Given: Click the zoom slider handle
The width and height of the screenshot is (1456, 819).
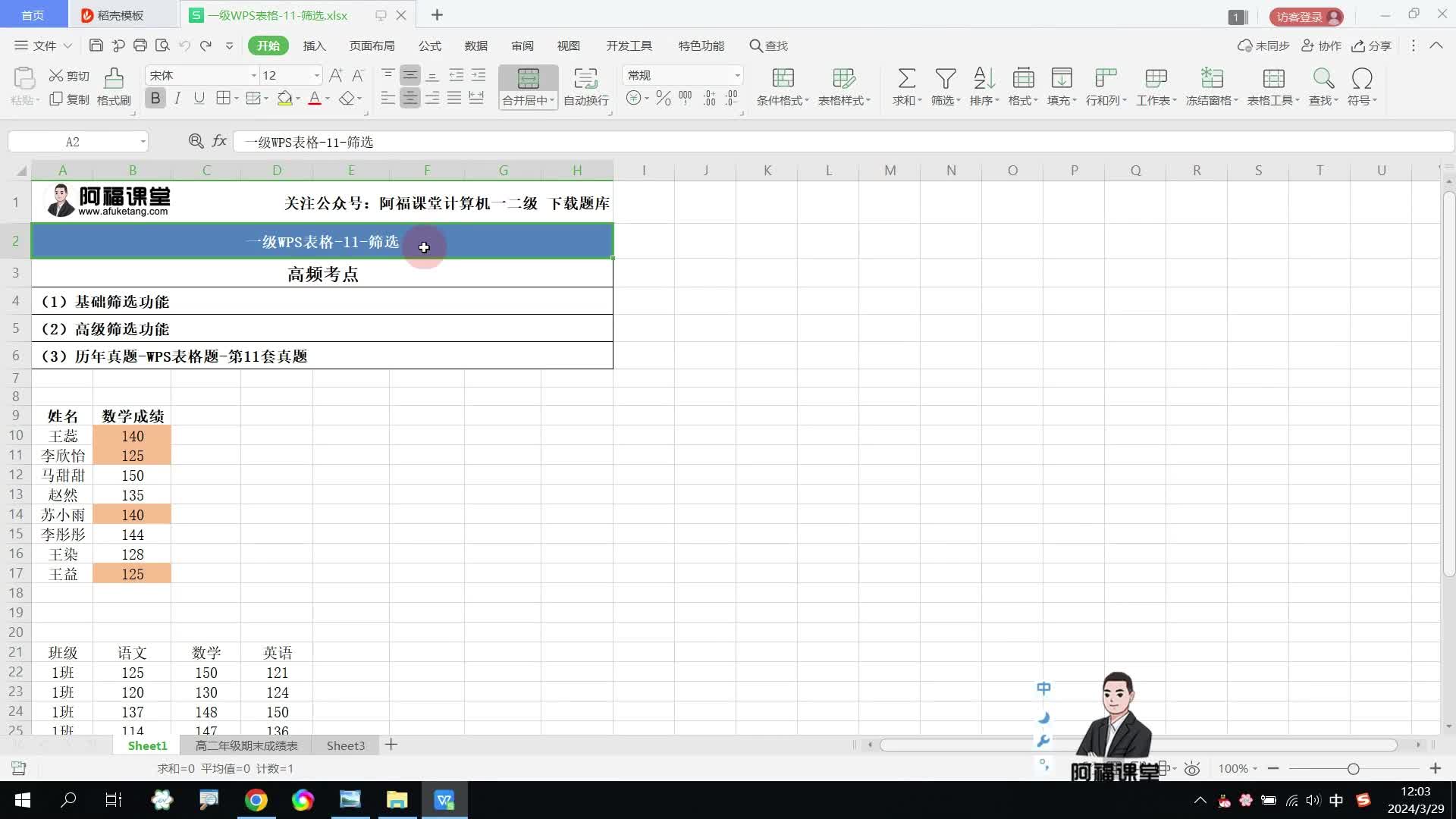Looking at the screenshot, I should coord(1353,769).
